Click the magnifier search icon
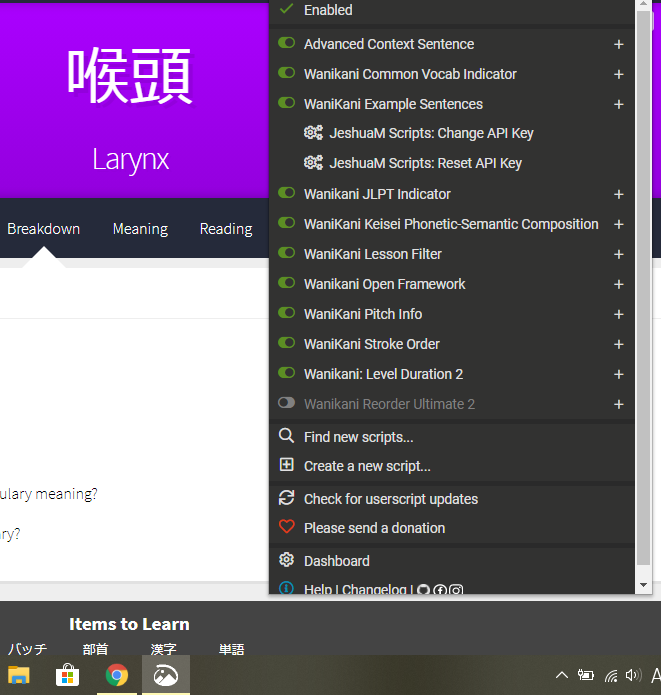Screen dimensions: 661x695 click(286, 436)
